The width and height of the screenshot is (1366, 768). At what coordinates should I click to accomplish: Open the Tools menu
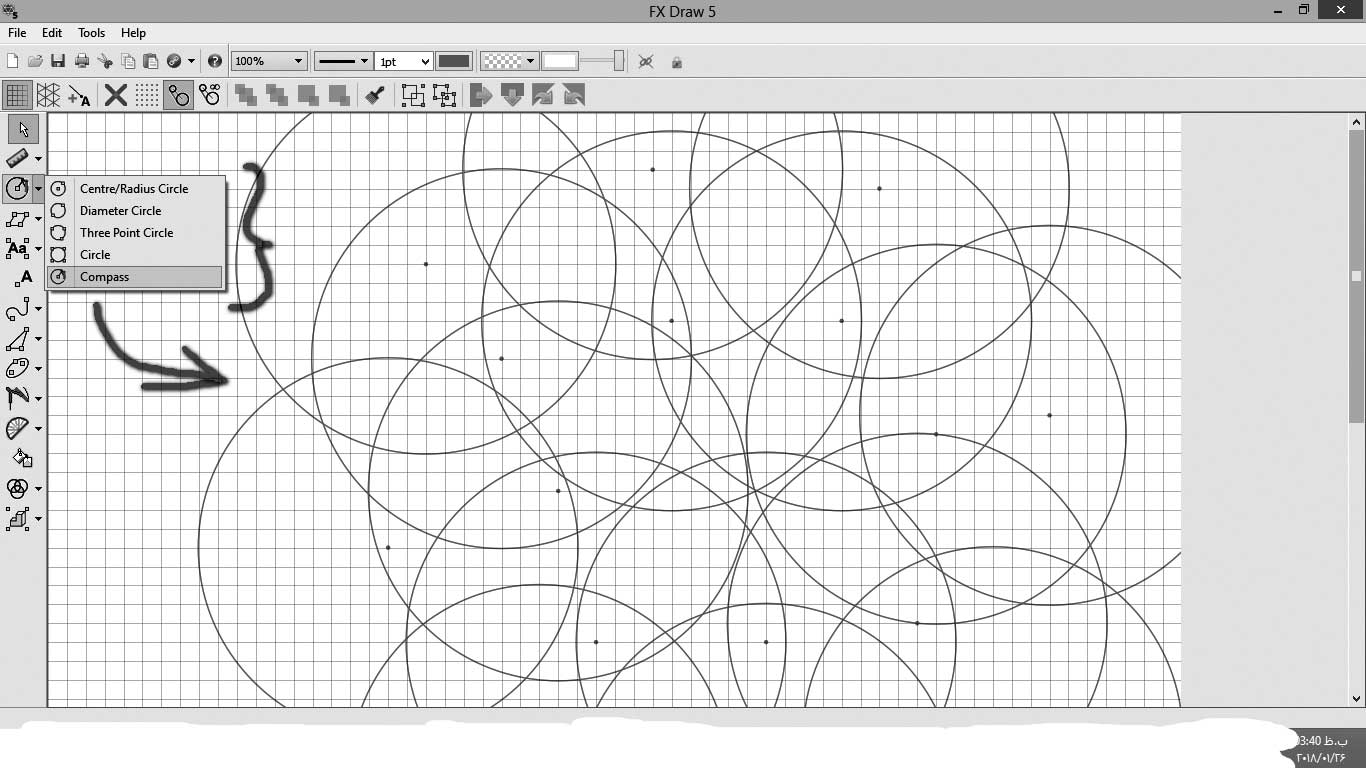[x=91, y=33]
